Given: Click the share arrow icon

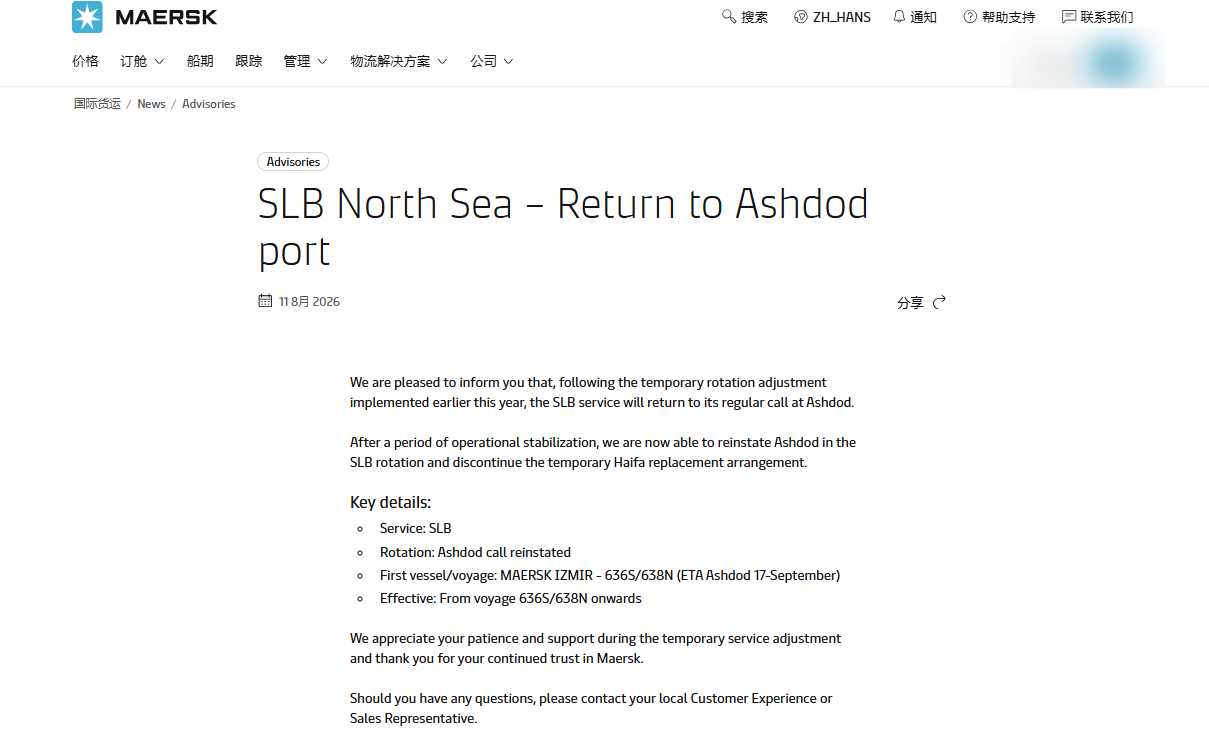Looking at the screenshot, I should [x=939, y=302].
